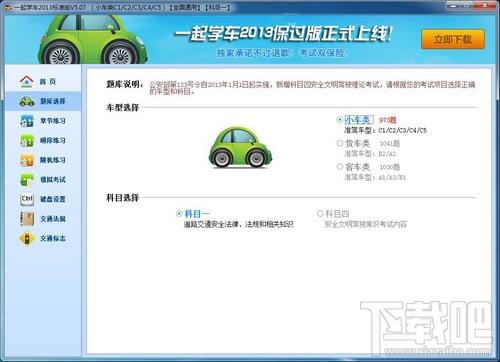Click the 随机练习 orange sidebar icon
Image resolution: width=500 pixels, height=362 pixels.
[27, 160]
